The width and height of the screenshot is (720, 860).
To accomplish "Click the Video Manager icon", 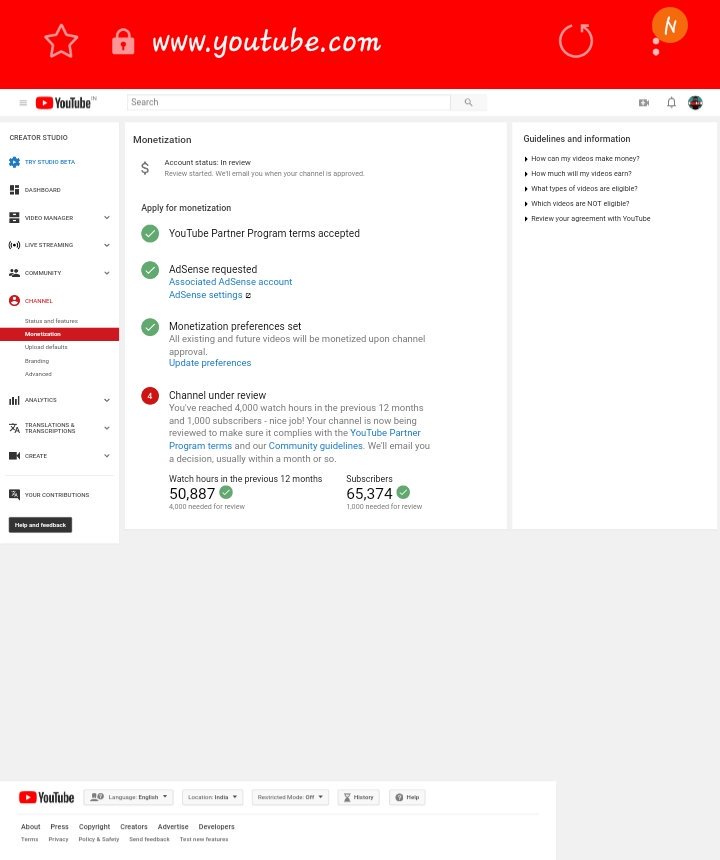I will pyautogui.click(x=14, y=218).
